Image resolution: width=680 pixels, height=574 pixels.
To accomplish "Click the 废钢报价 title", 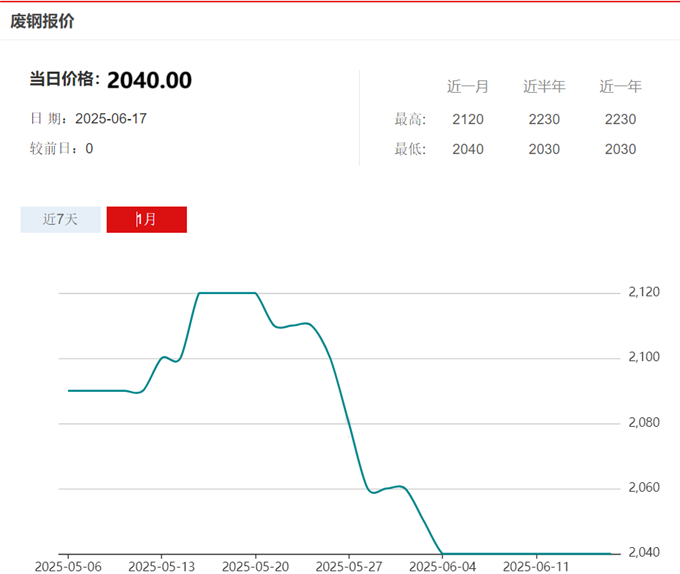I will pos(42,21).
